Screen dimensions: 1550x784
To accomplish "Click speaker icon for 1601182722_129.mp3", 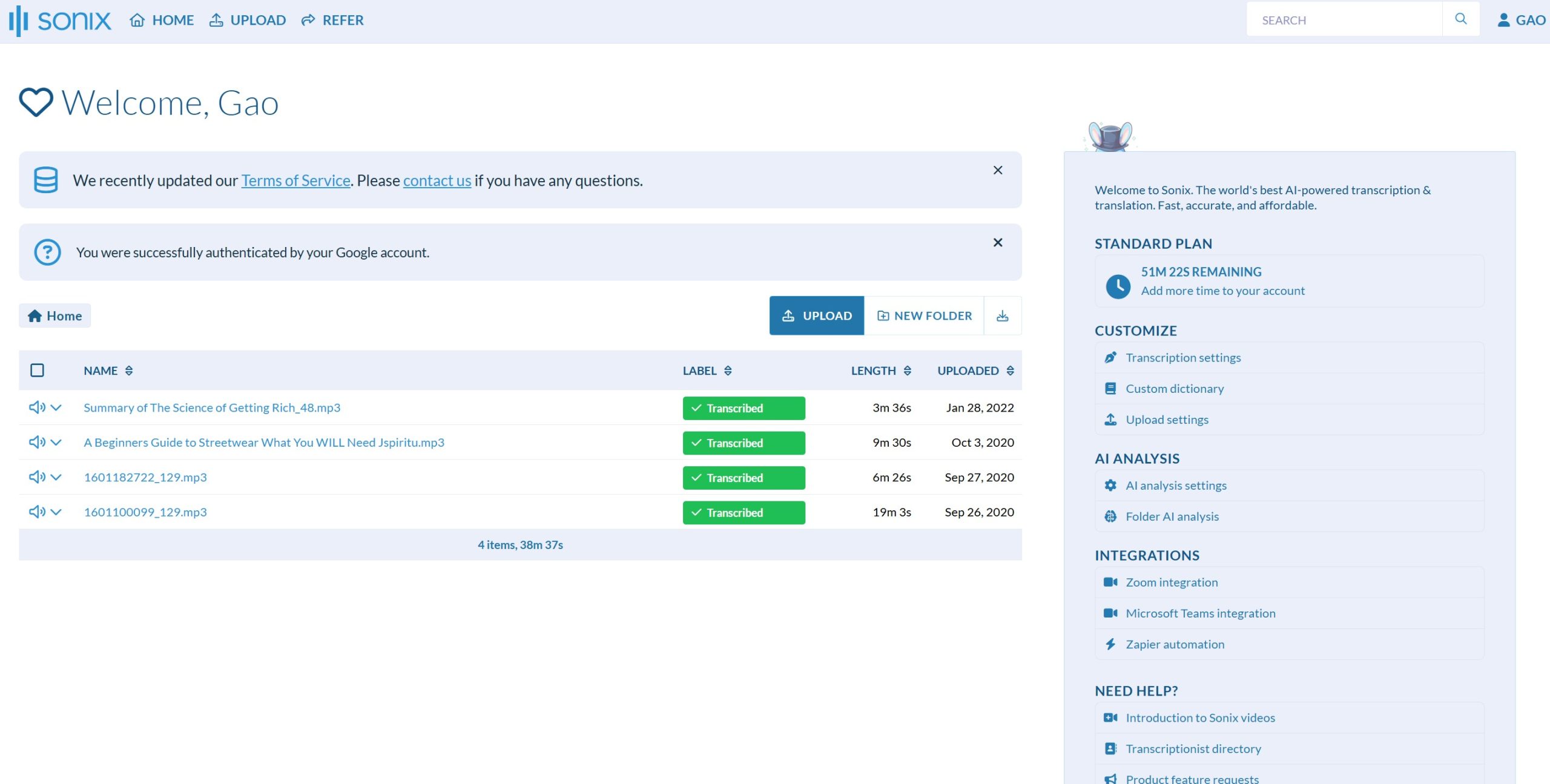I will tap(36, 477).
